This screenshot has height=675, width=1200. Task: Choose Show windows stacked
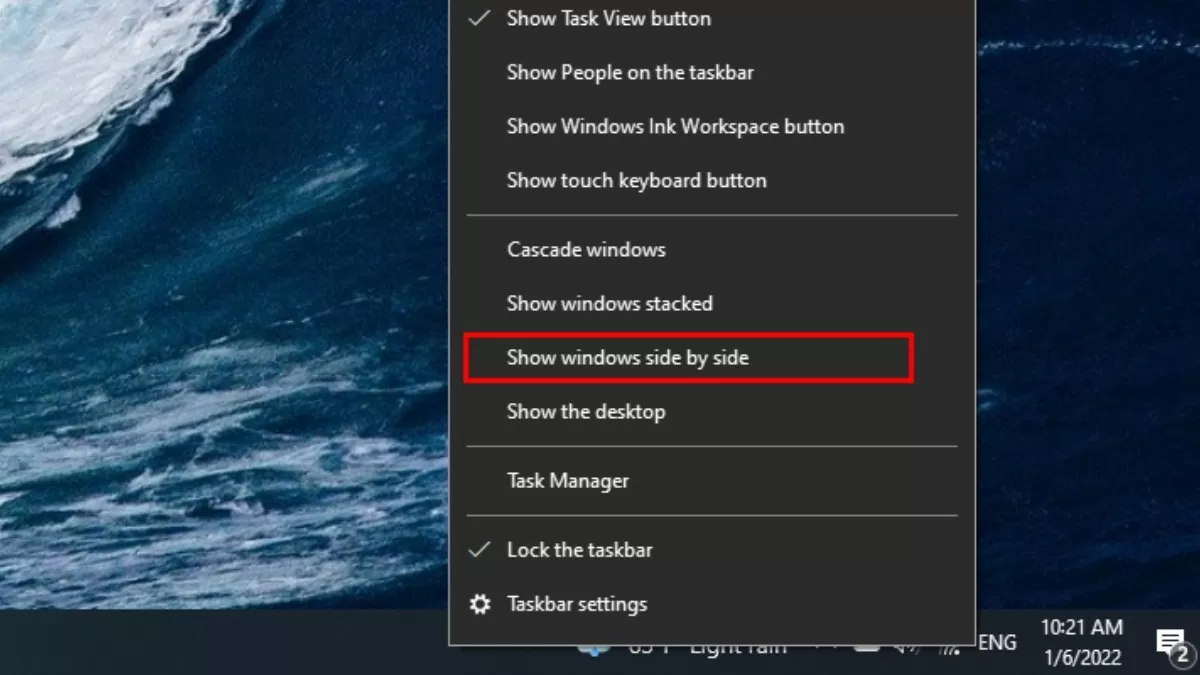[x=609, y=303]
